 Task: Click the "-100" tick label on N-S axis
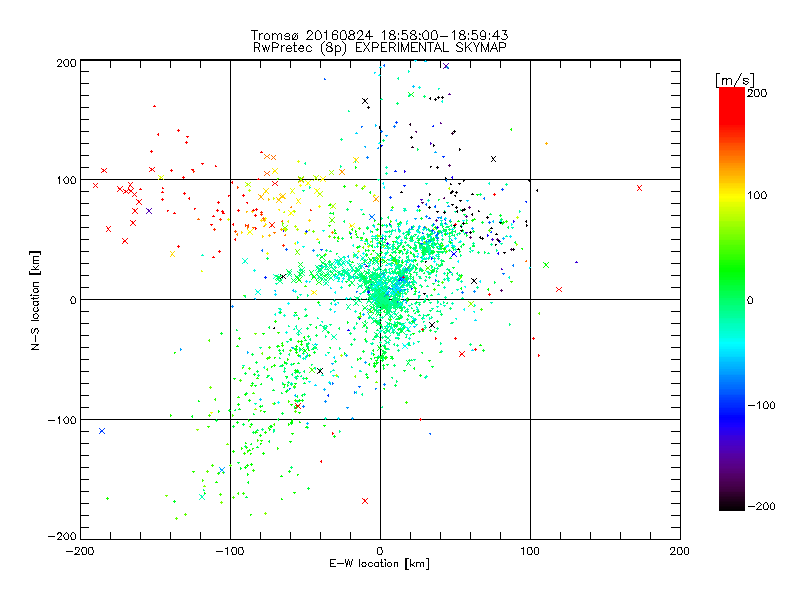[x=62, y=420]
